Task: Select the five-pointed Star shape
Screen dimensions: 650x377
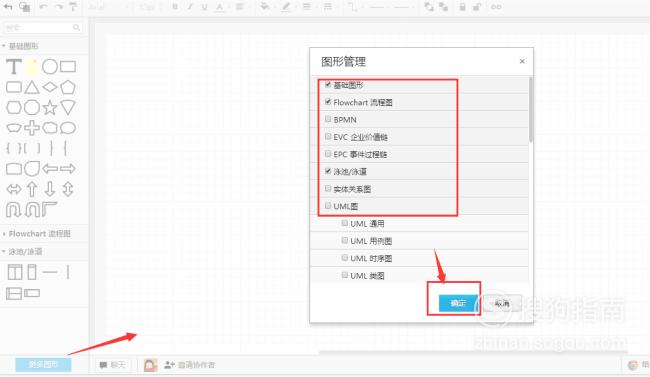Action: point(50,108)
